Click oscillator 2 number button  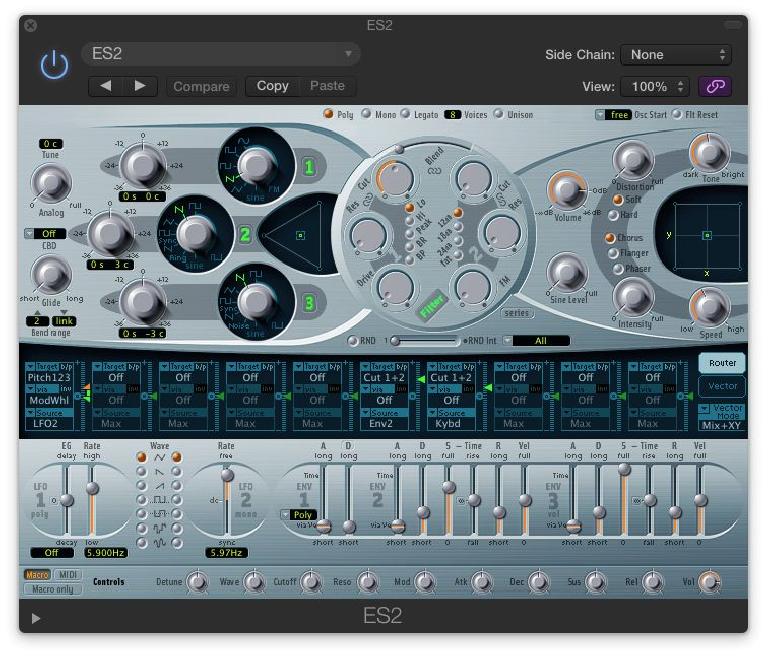(x=245, y=235)
